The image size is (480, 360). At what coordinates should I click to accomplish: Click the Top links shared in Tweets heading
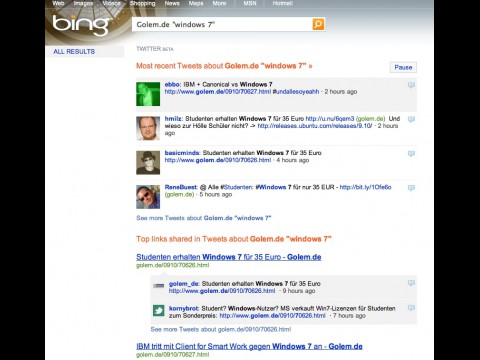(x=234, y=239)
